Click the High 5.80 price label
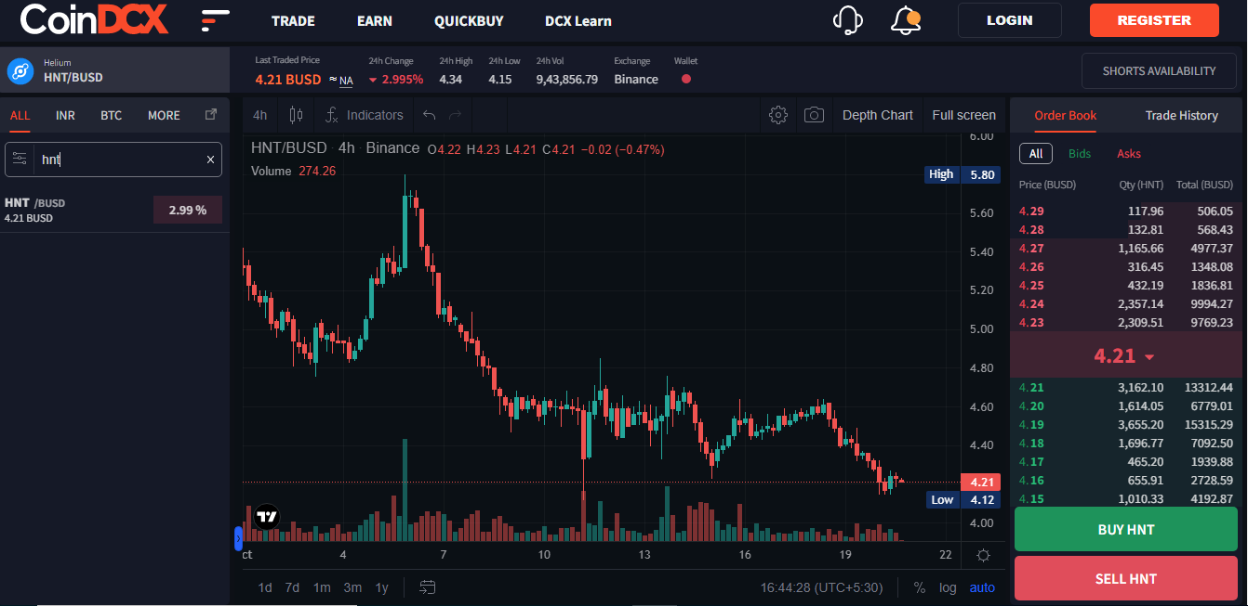This screenshot has width=1248, height=608. click(963, 174)
